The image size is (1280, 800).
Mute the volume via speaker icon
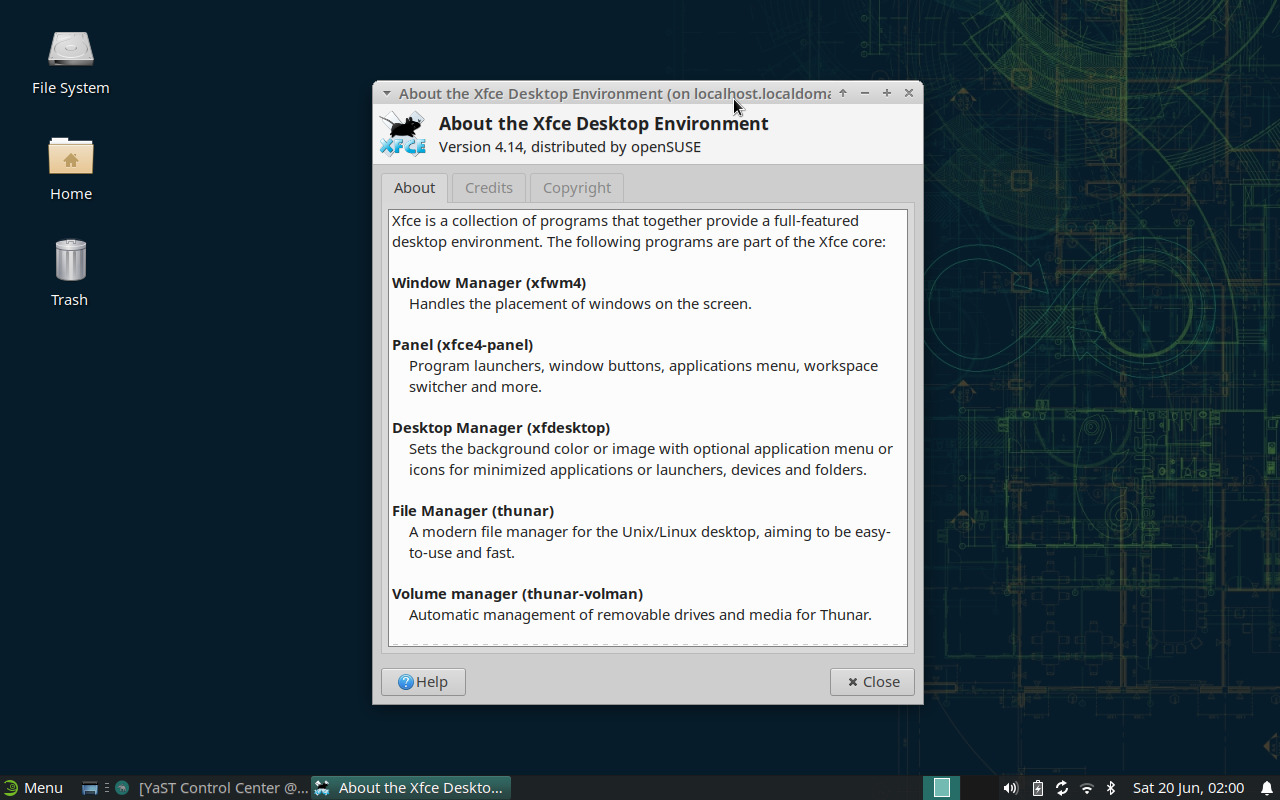[x=1010, y=788]
